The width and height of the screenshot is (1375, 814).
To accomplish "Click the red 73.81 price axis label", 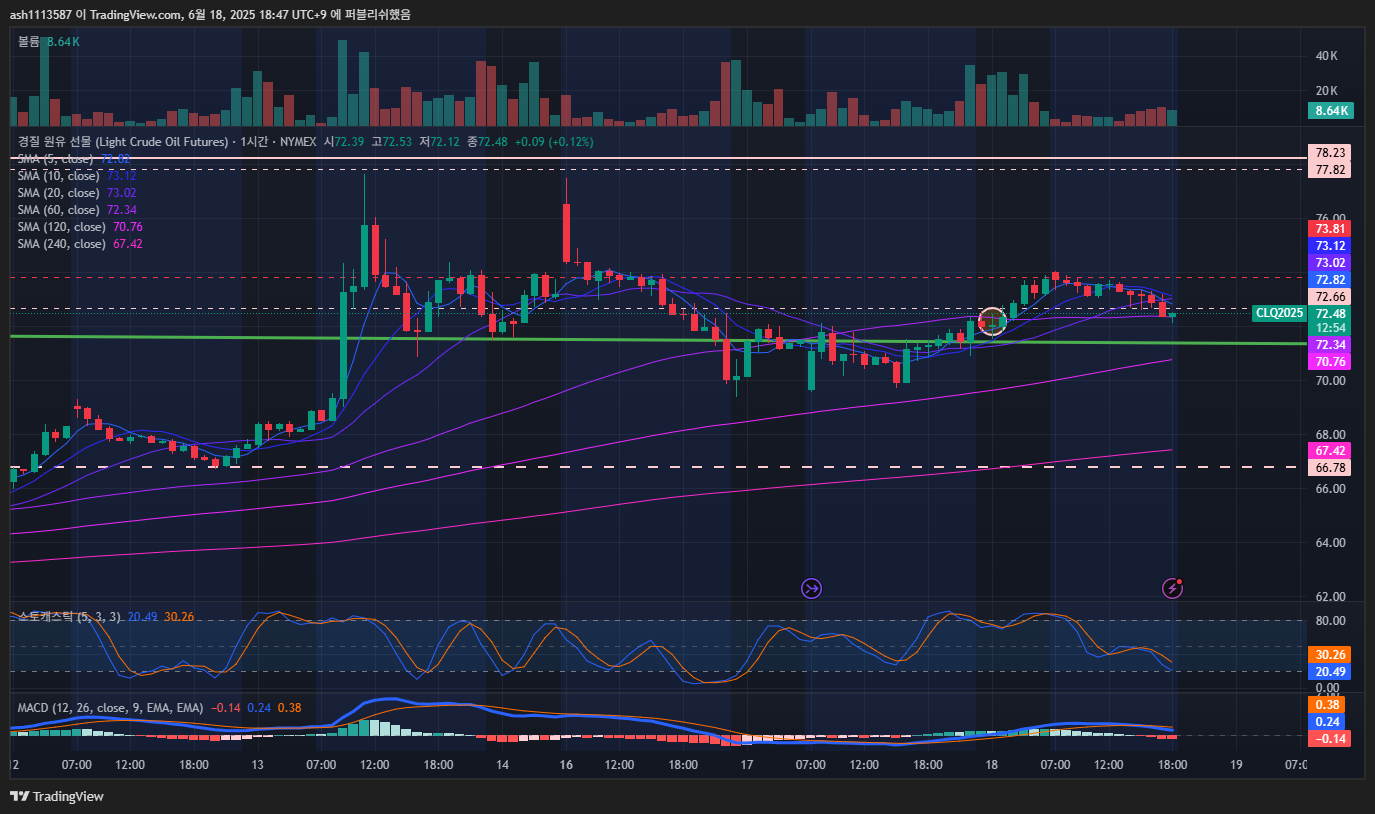I will 1330,228.
